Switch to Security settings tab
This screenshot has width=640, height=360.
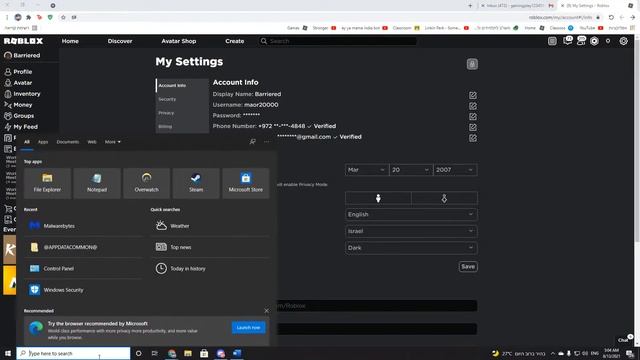(182, 99)
